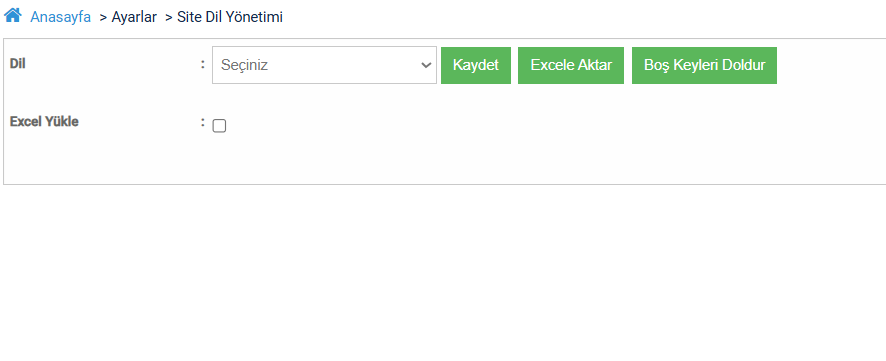Click the Excel Yükle label text

coord(44,121)
